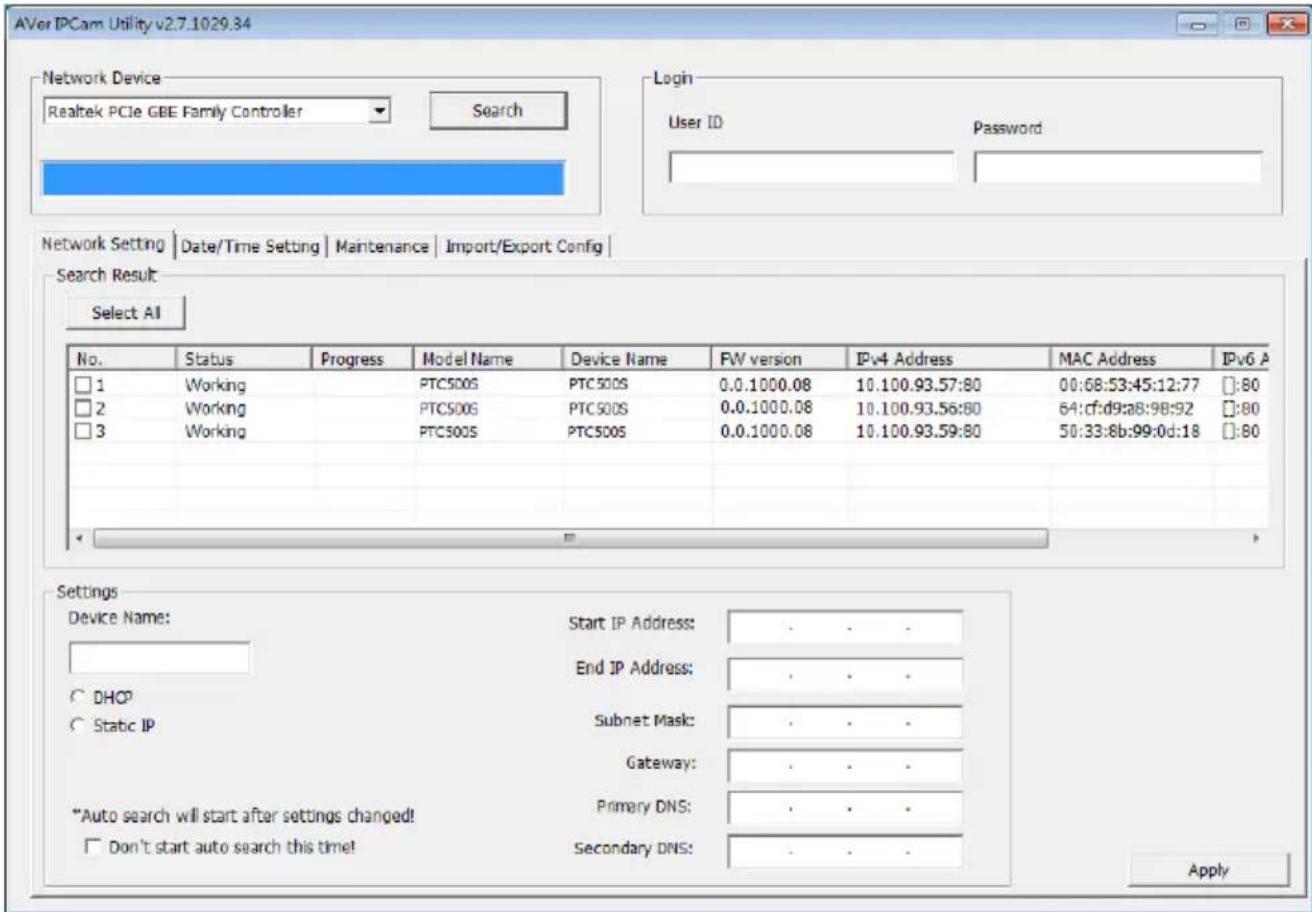Screen dimensions: 1312x912
Task: Select the DHCP radio button
Action: click(x=77, y=696)
